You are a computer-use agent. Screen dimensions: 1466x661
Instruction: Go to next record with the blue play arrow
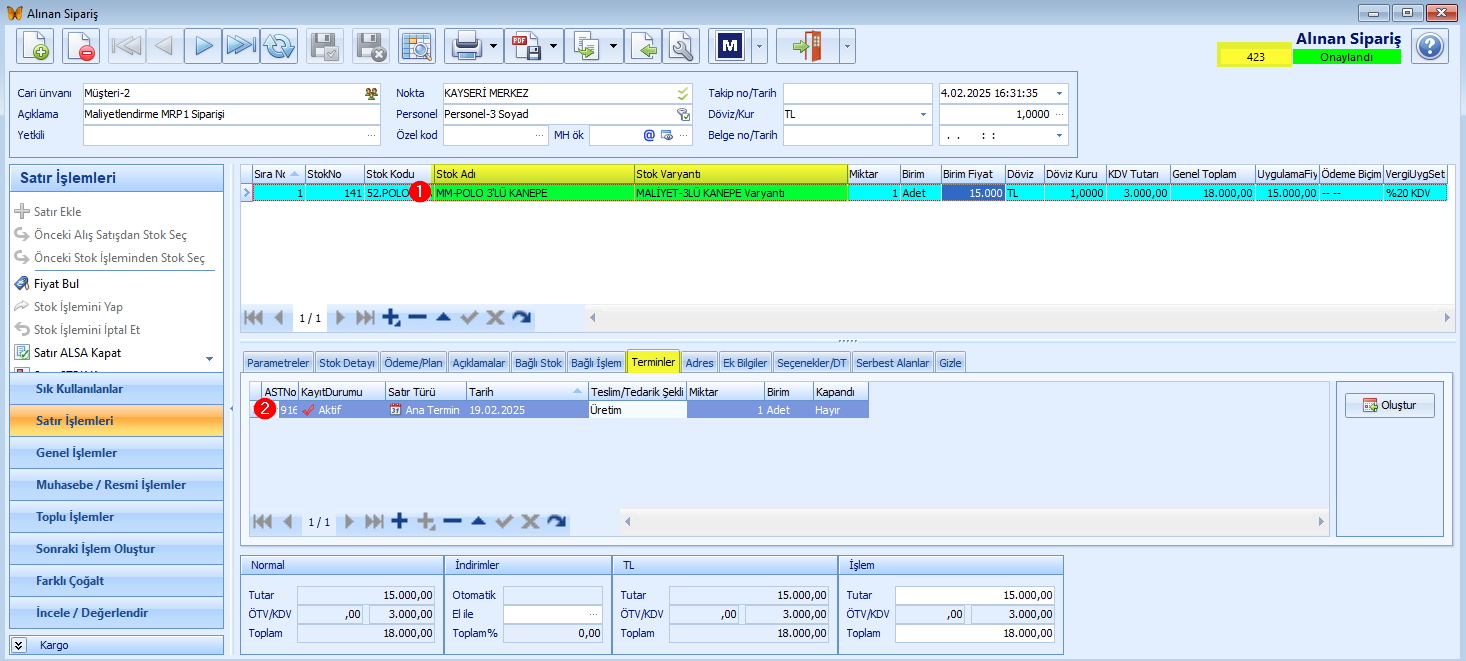(x=203, y=46)
